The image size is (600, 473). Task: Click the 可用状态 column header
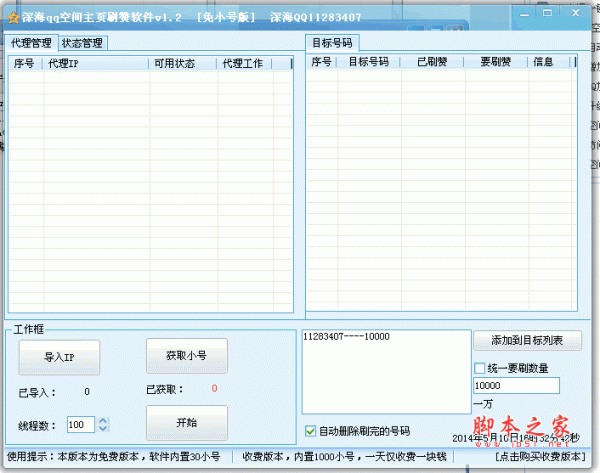click(183, 63)
